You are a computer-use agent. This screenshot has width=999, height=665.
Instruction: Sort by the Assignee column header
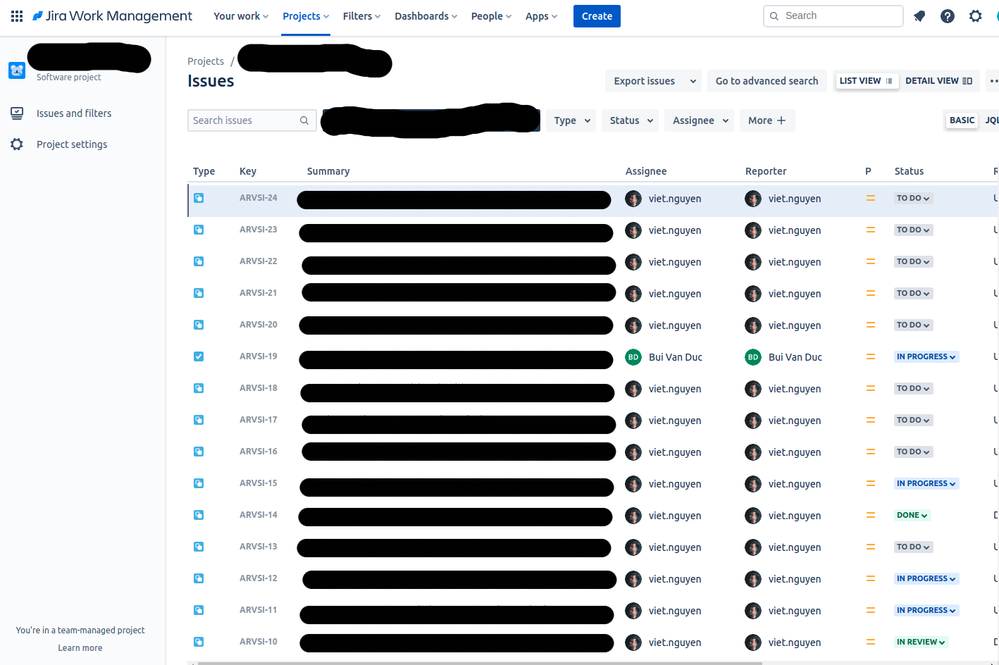646,171
